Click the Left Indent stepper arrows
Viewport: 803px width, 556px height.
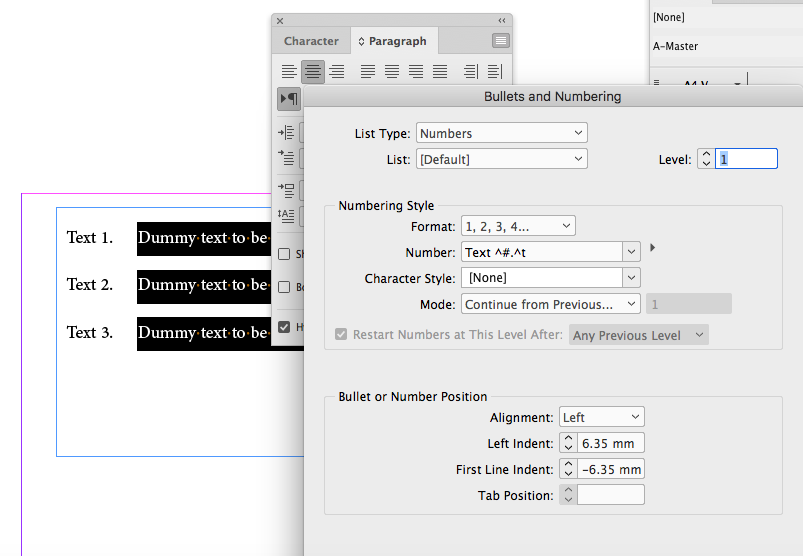coord(568,443)
